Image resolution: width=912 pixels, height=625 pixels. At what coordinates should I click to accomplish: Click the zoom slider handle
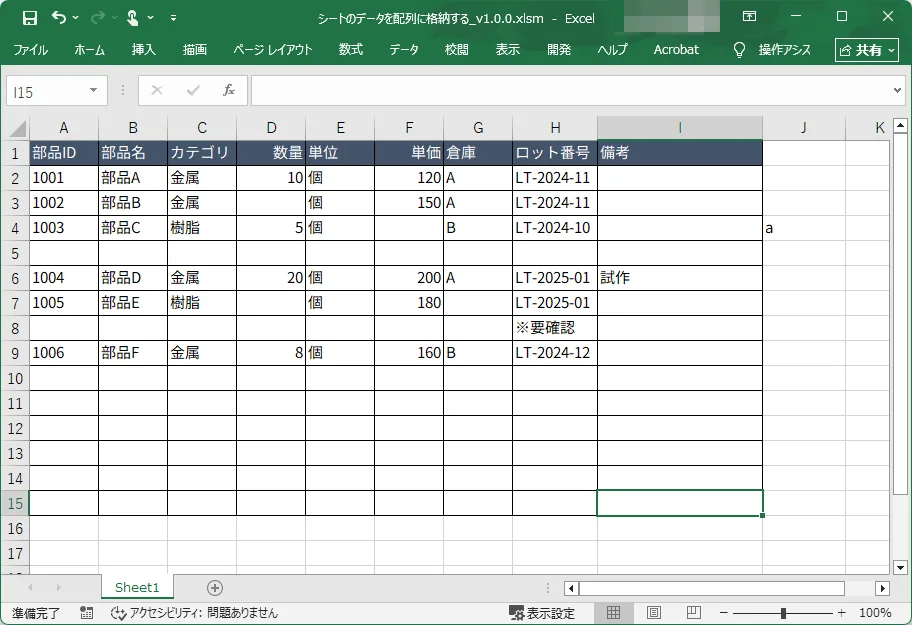click(783, 613)
